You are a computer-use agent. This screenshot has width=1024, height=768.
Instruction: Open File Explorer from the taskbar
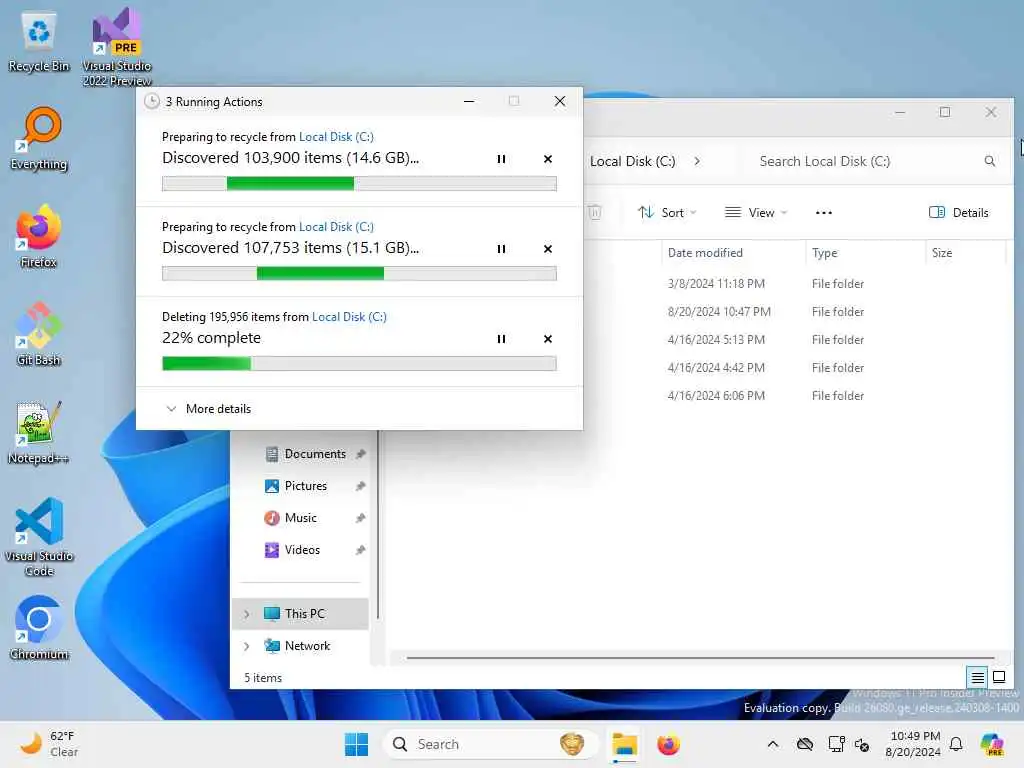[x=624, y=744]
